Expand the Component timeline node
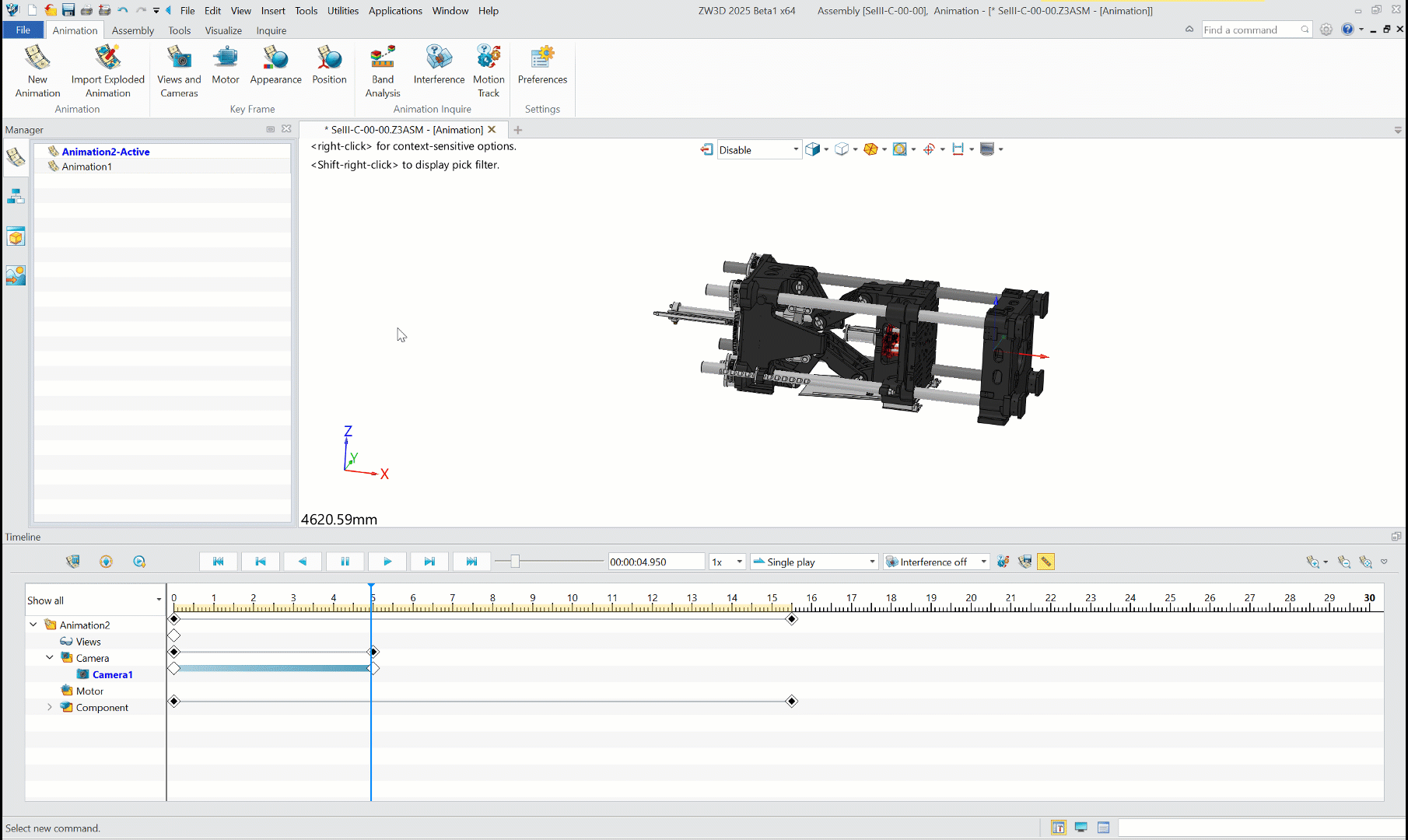The image size is (1408, 840). (x=50, y=707)
